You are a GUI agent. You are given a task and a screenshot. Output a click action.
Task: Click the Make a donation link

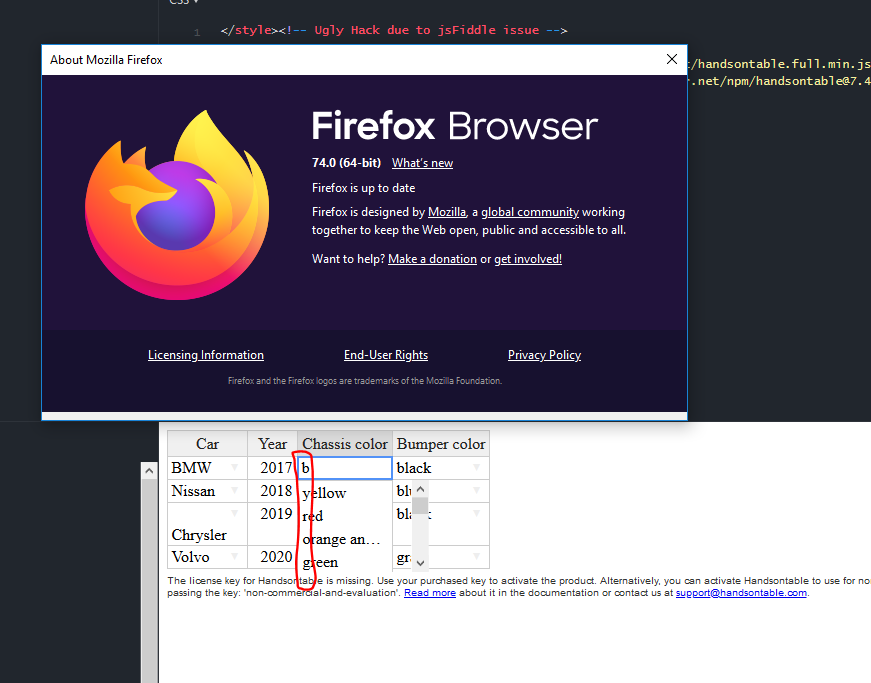432,259
